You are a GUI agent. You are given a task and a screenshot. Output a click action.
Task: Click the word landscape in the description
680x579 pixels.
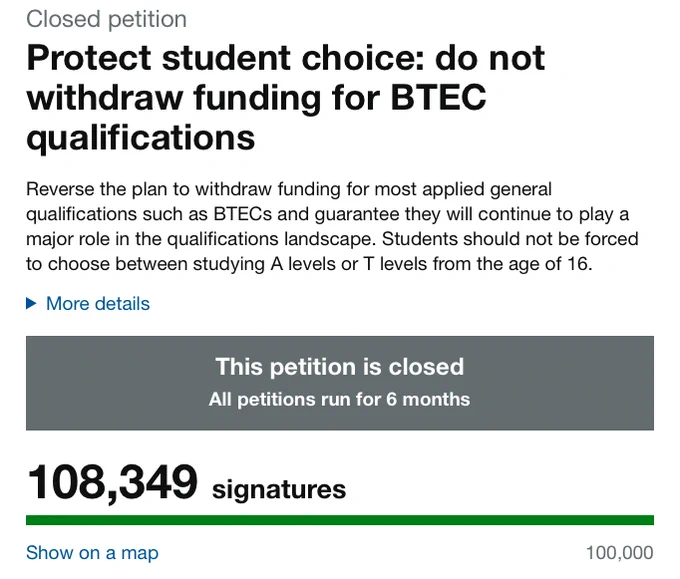pos(328,239)
